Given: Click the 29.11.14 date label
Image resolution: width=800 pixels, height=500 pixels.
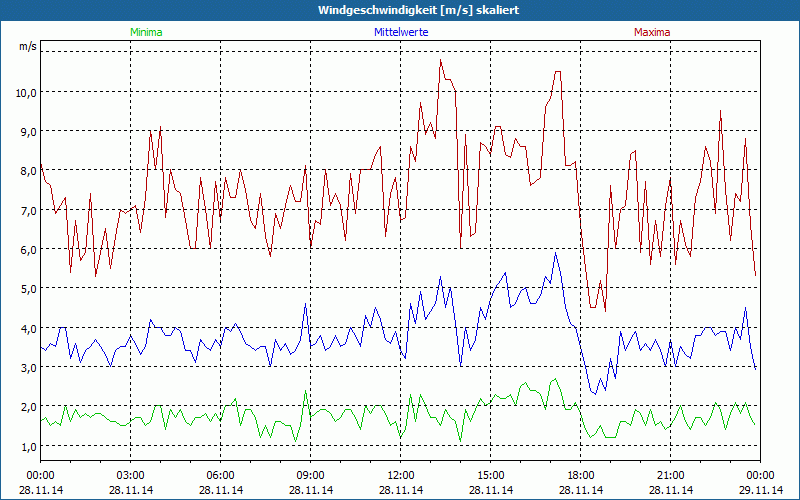Looking at the screenshot, I should 760,490.
